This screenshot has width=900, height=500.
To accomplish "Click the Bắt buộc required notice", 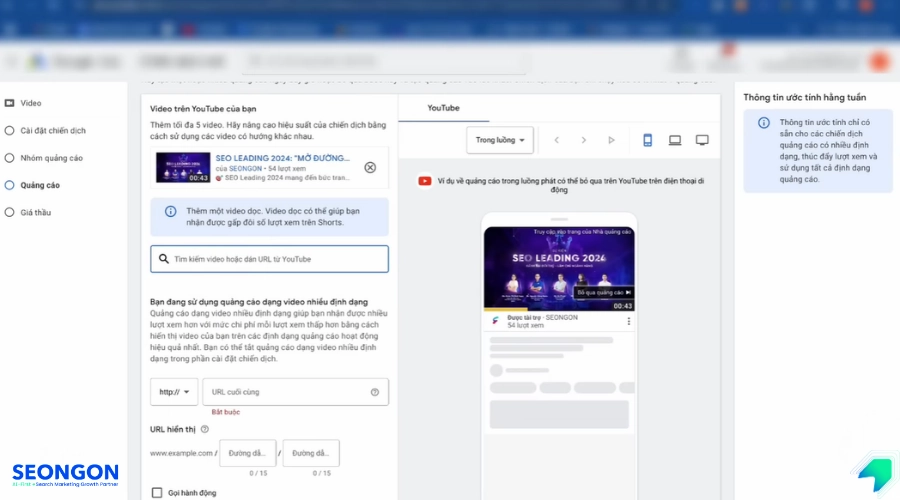I will (x=226, y=412).
